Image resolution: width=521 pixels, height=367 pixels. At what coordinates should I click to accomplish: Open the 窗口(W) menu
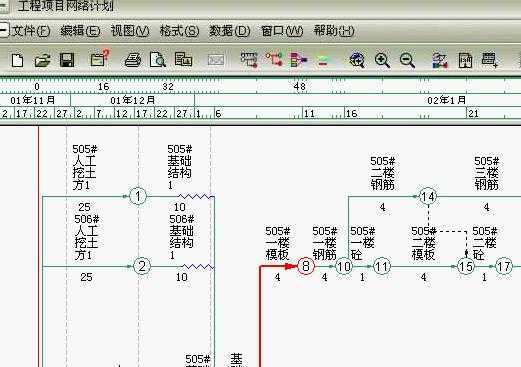pyautogui.click(x=282, y=31)
